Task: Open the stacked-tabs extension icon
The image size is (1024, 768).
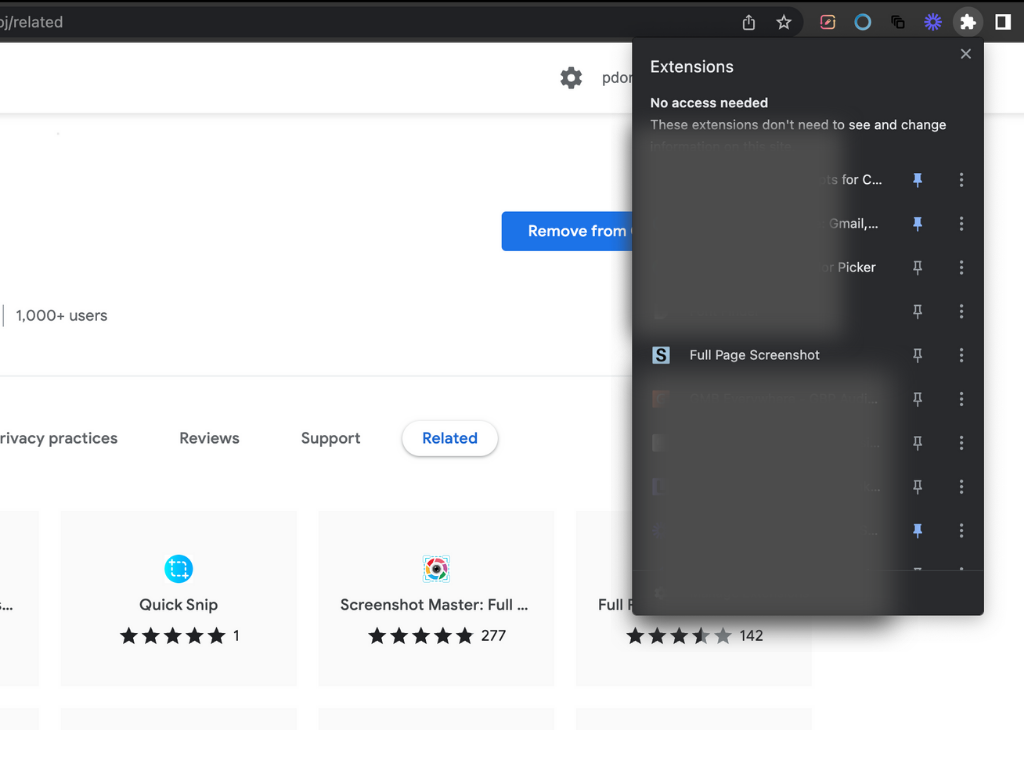Action: coord(897,21)
